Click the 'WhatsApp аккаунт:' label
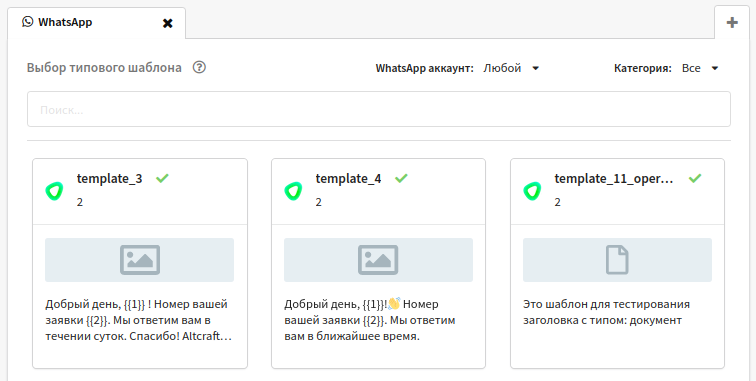The width and height of the screenshot is (756, 381). tap(425, 68)
